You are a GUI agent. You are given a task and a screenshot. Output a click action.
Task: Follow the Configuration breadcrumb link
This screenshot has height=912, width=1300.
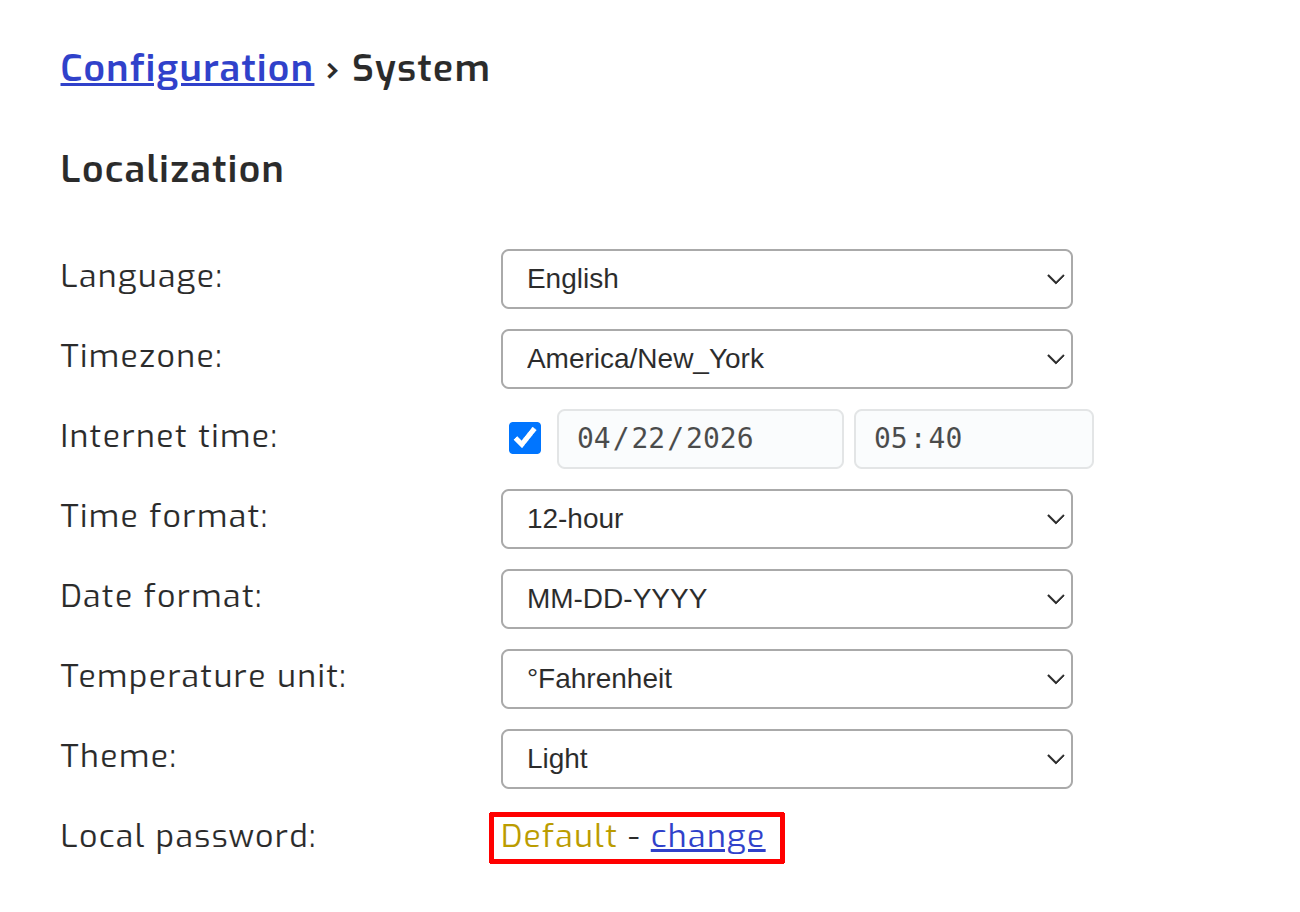[x=186, y=68]
